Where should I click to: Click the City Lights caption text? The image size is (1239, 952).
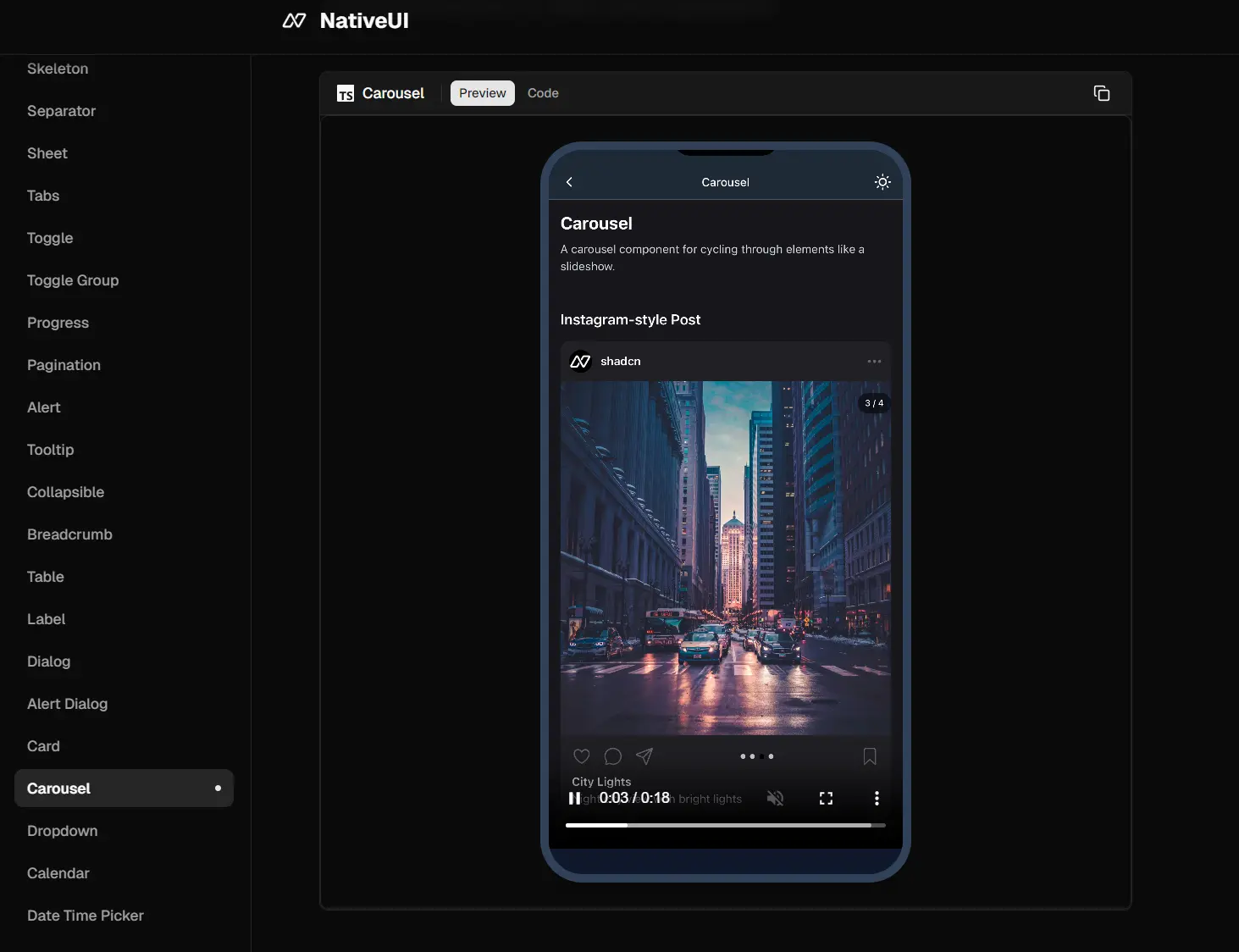click(601, 782)
